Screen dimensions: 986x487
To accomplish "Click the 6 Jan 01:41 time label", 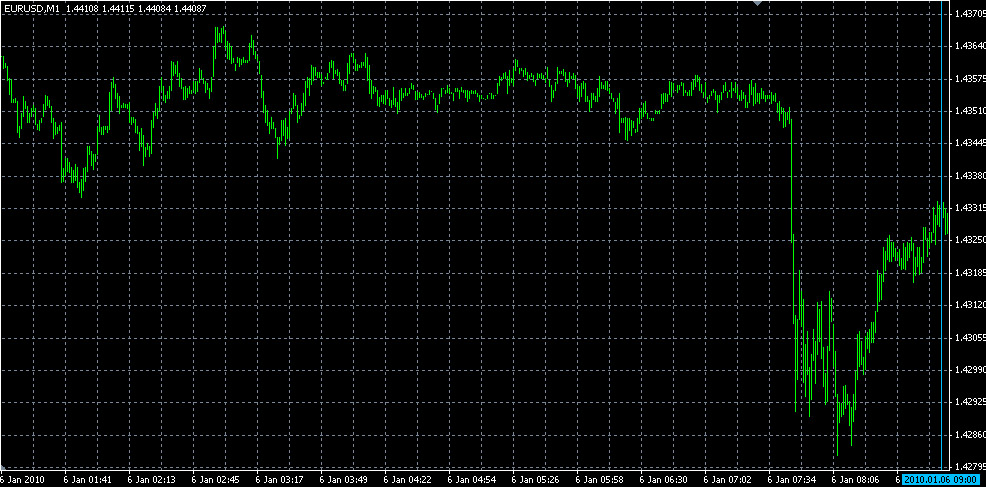I will [x=87, y=479].
